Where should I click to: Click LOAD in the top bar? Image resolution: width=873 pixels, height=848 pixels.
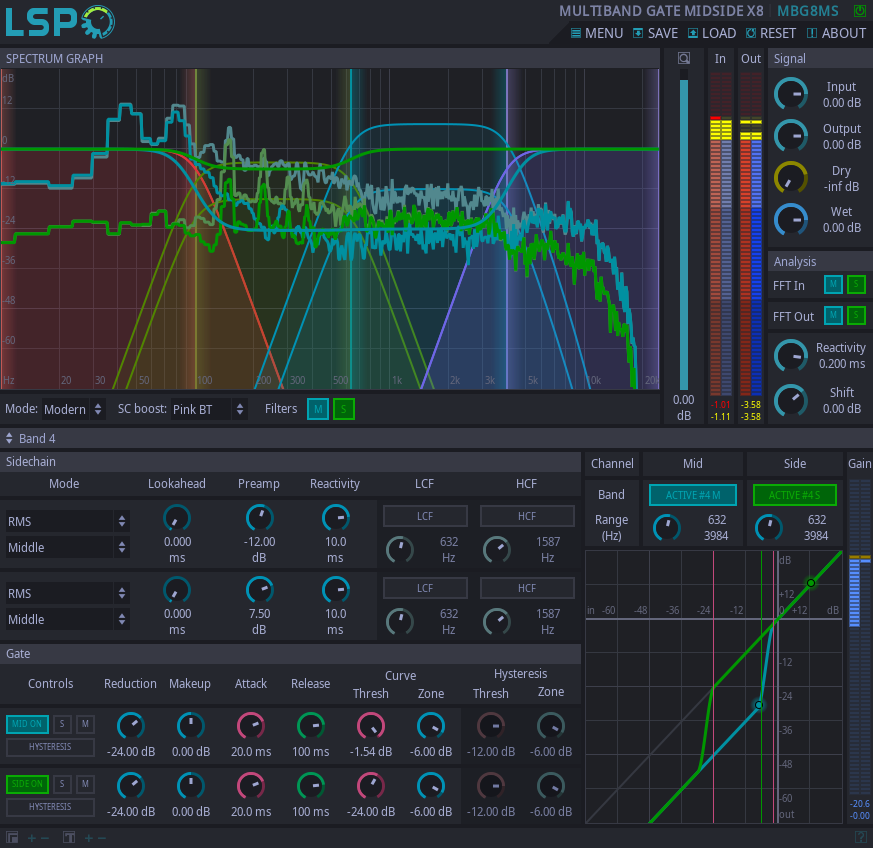pos(712,33)
